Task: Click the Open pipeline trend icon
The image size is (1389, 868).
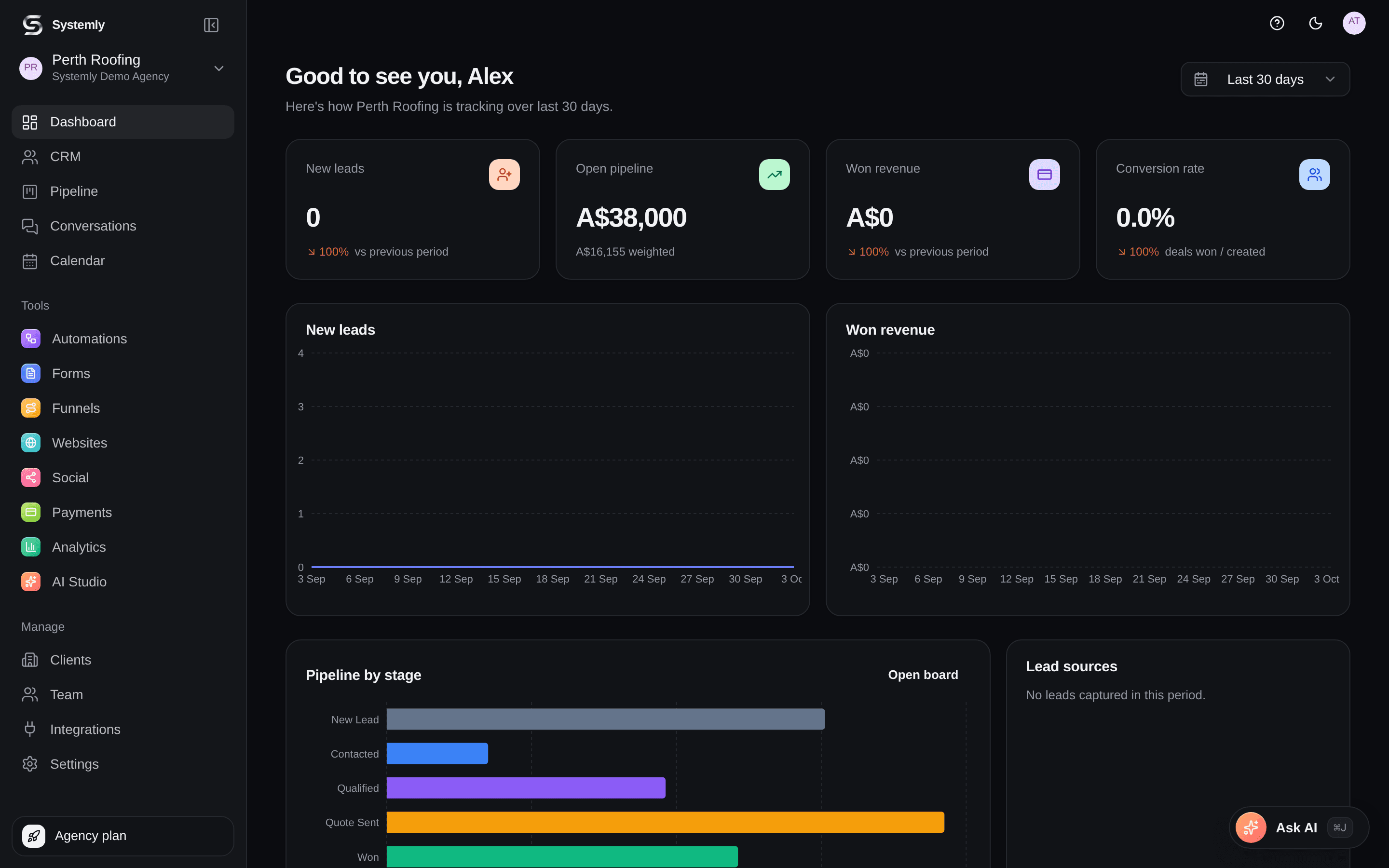Action: 774,175
